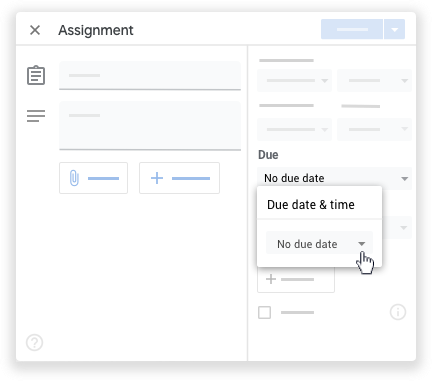Open the second-row right dropdown
Image resolution: width=432 pixels, height=381 pixels.
click(x=374, y=129)
